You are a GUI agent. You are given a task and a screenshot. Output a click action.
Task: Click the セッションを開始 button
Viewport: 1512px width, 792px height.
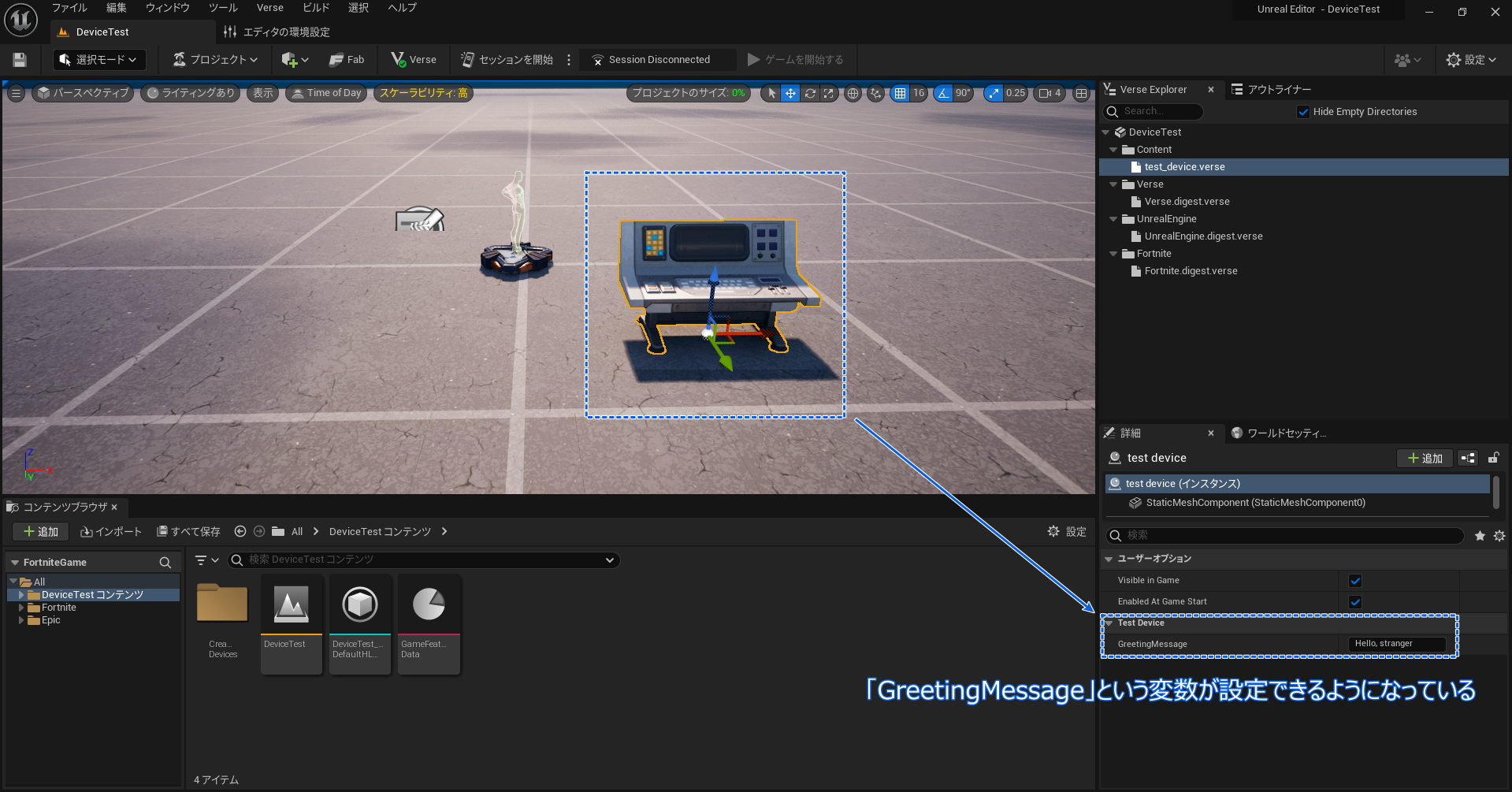[x=507, y=59]
